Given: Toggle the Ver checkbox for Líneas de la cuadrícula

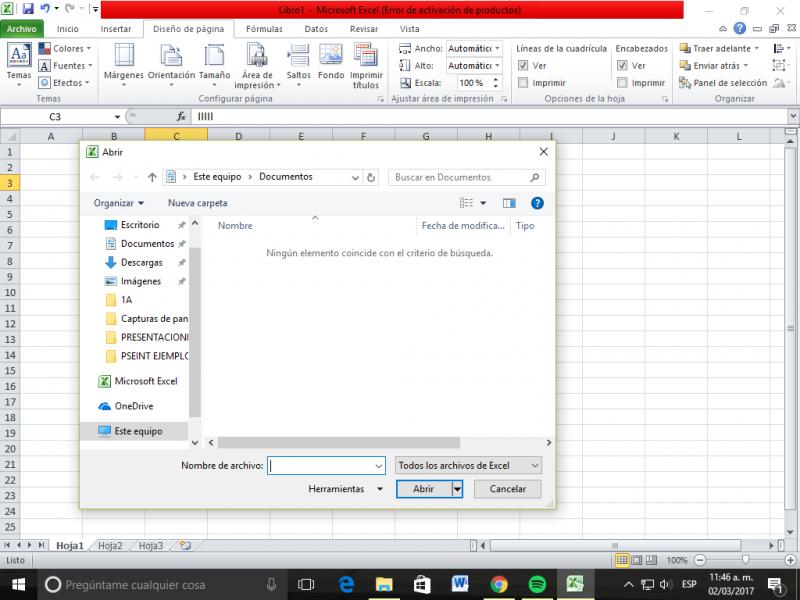Looking at the screenshot, I should (523, 66).
